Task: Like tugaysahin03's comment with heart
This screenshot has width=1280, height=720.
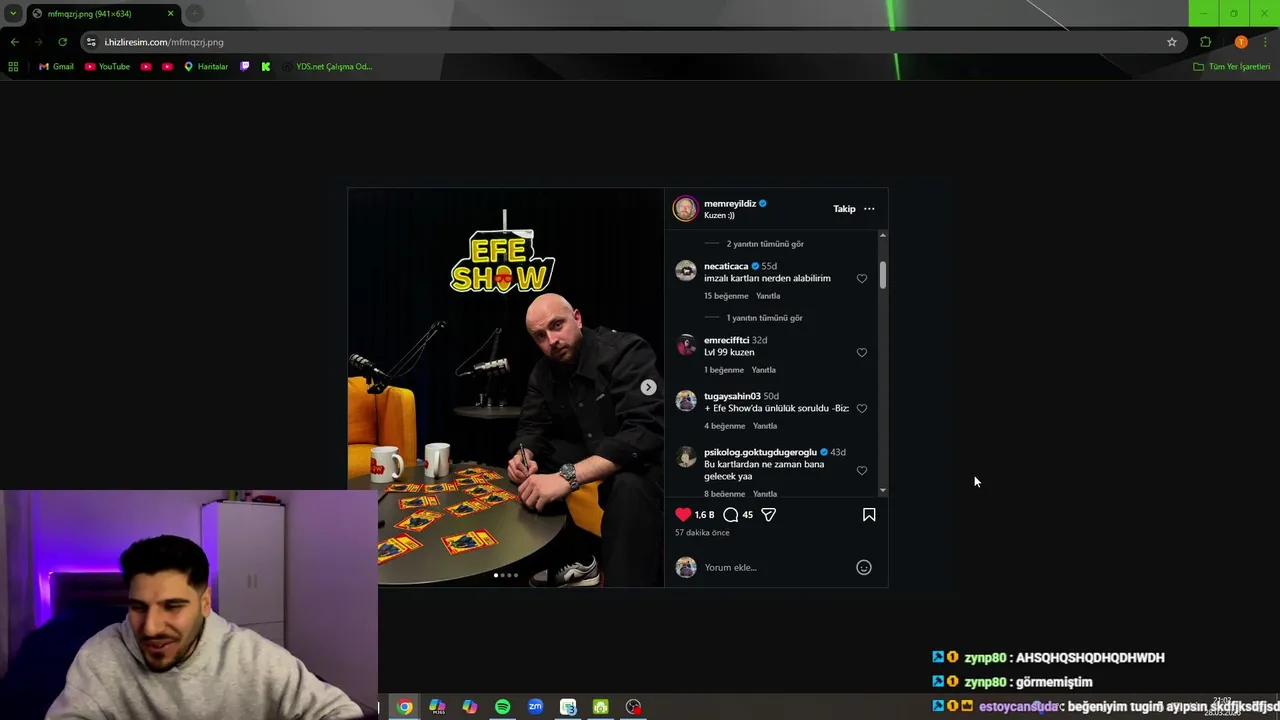Action: tap(862, 408)
